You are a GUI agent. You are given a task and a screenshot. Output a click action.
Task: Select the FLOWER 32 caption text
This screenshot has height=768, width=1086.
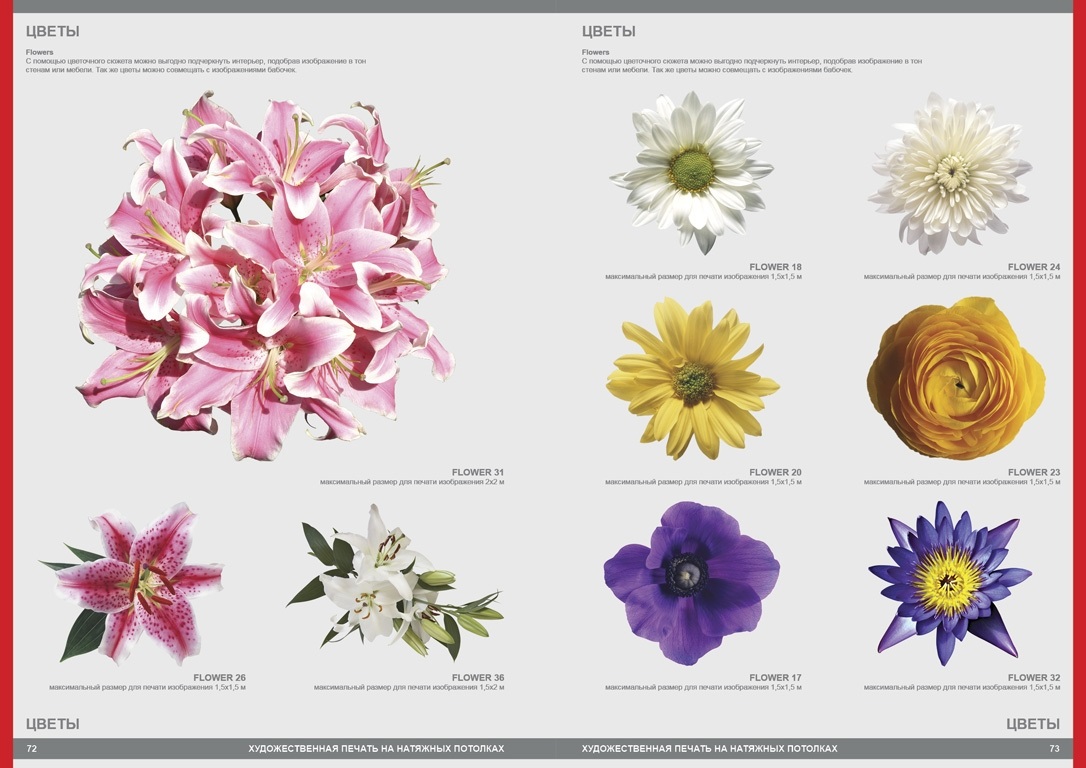coord(1034,678)
